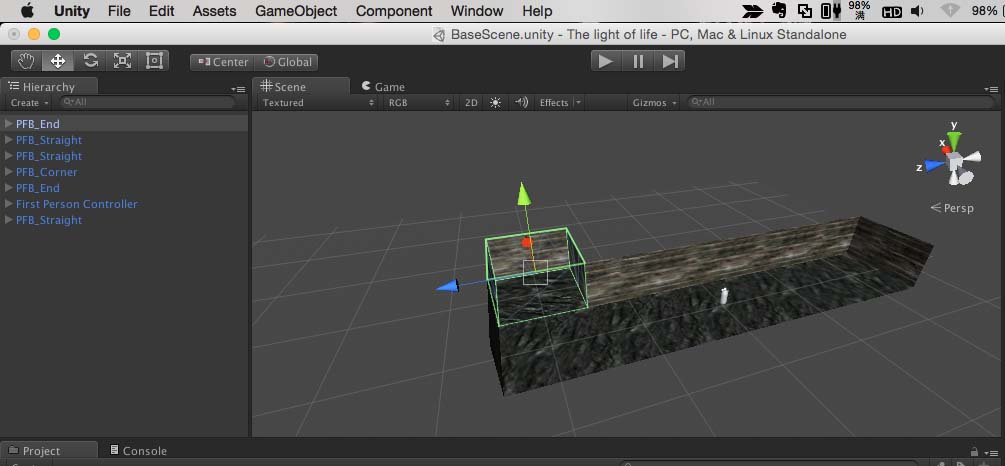Open the Create dropdown in Hierarchy
Viewport: 1005px width, 466px height.
29,103
